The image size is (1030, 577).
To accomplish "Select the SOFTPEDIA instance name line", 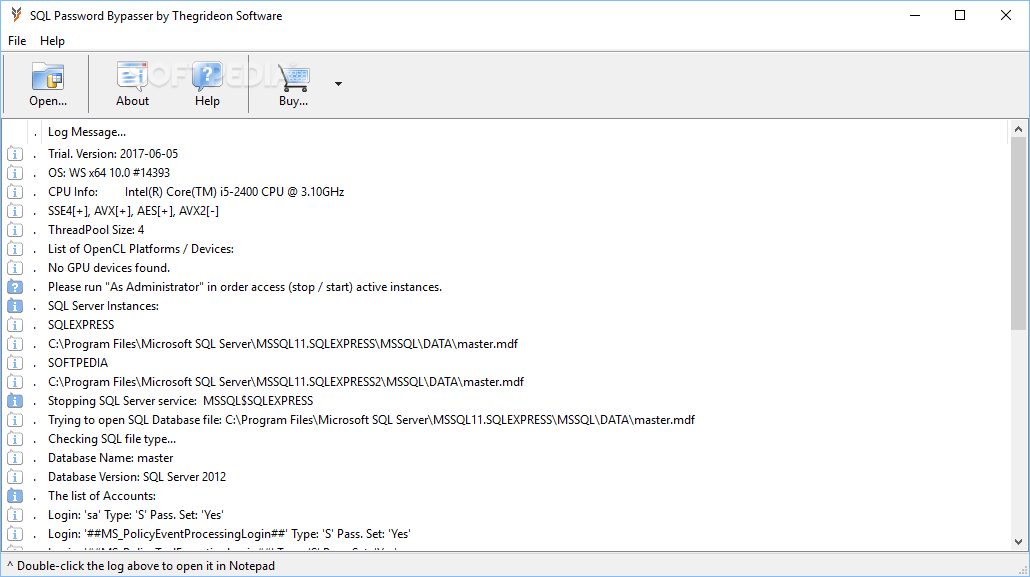I will pyautogui.click(x=78, y=363).
